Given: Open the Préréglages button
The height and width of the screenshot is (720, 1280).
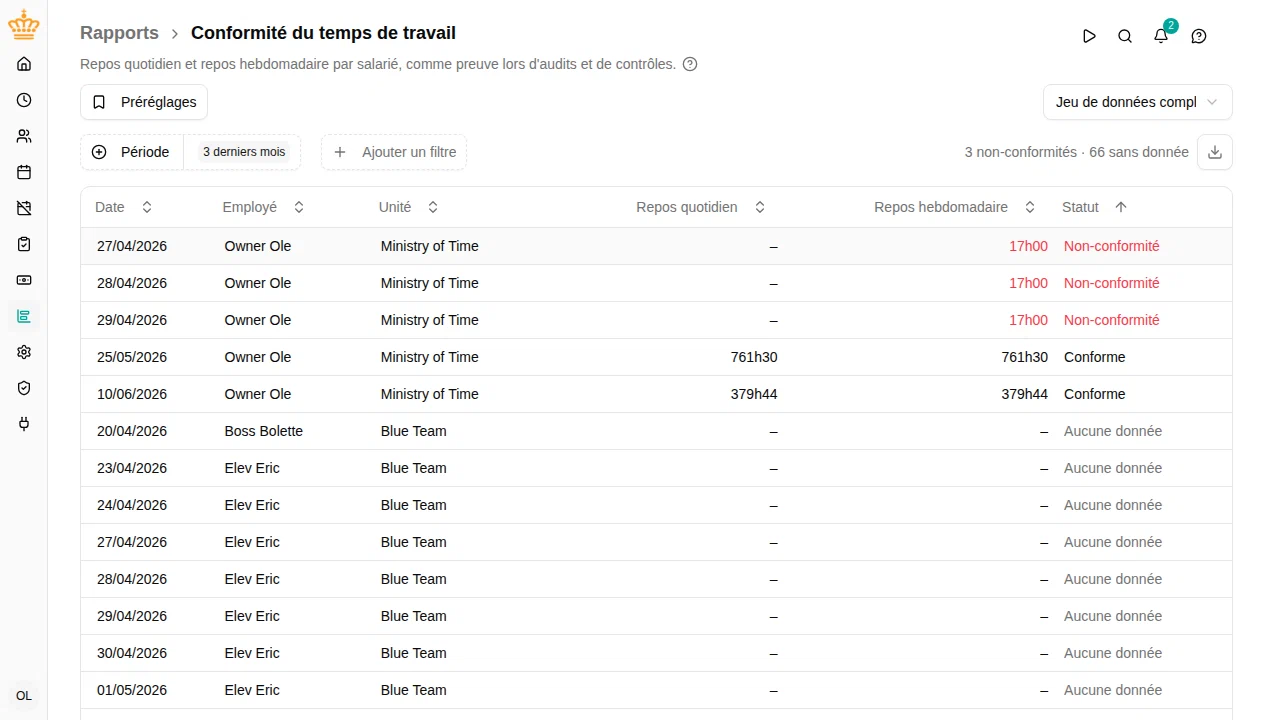Looking at the screenshot, I should pyautogui.click(x=144, y=102).
